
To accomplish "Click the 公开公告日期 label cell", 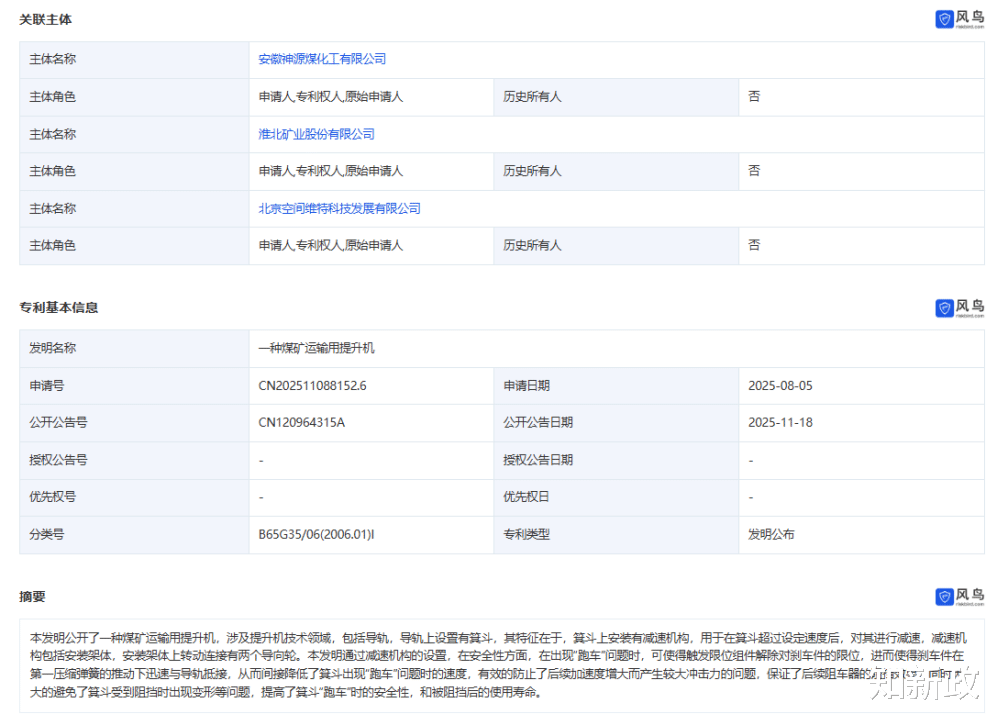I will pos(616,423).
